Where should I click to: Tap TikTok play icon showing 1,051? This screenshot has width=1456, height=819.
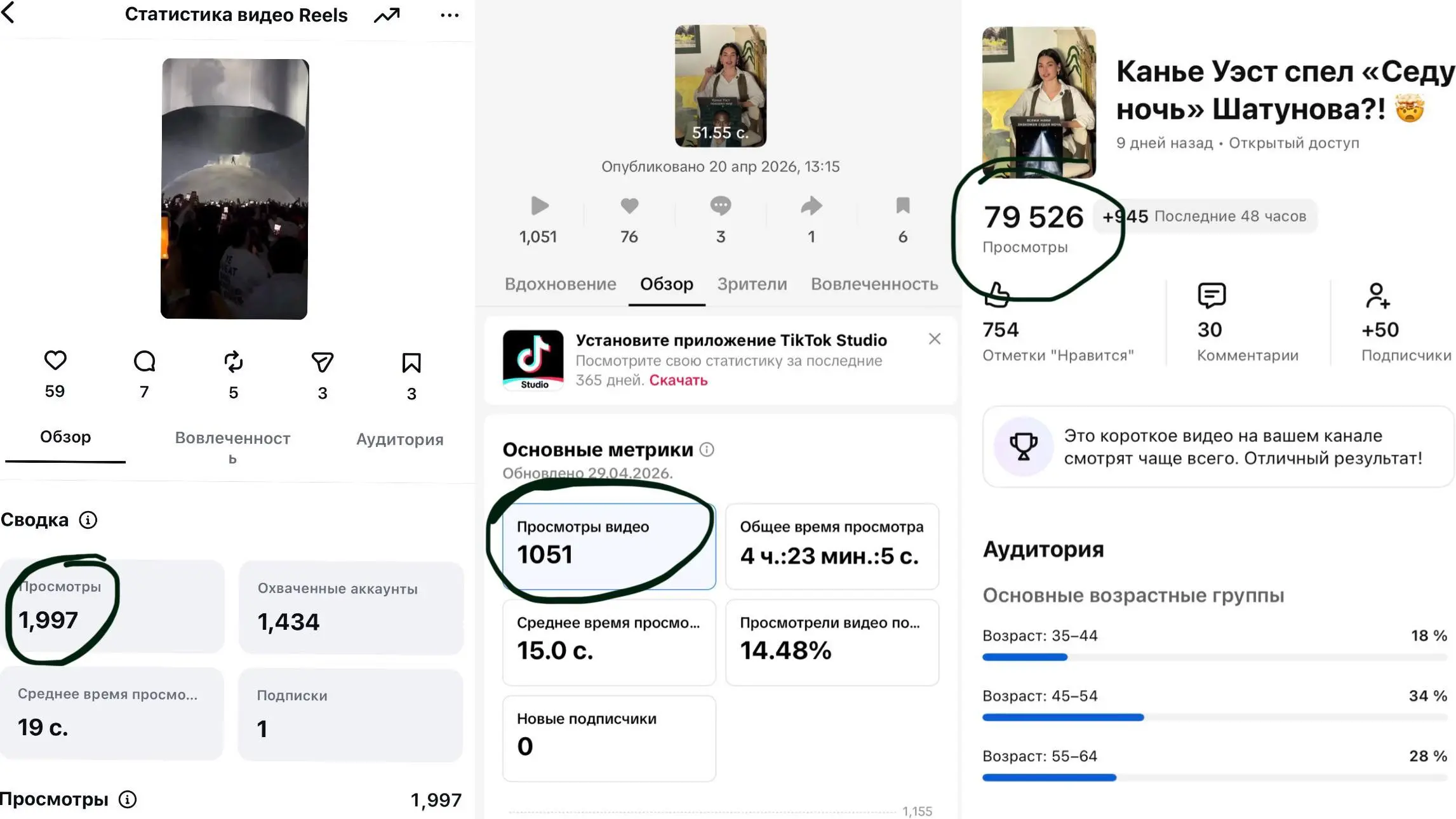(539, 206)
